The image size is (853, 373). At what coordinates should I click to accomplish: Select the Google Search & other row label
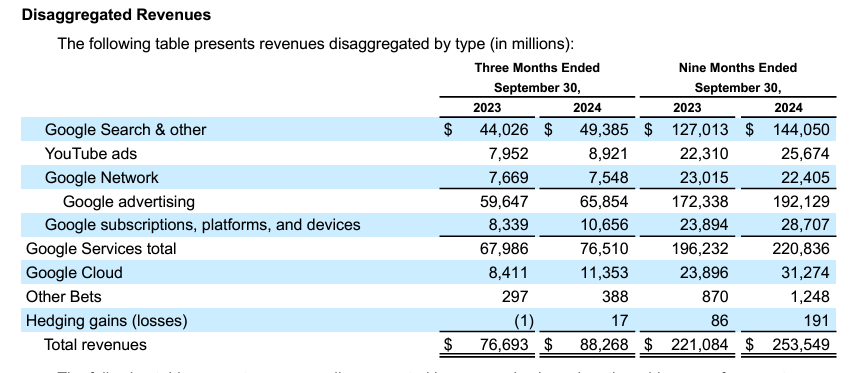click(x=126, y=129)
